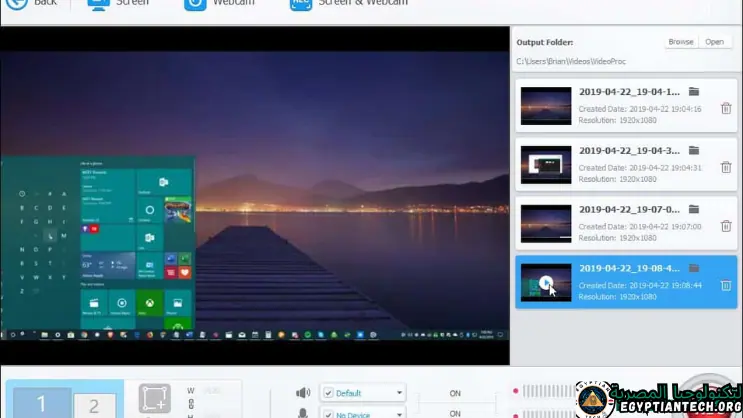Expand the Default speaker device dropdown
Screen dimensions: 743x418
pyautogui.click(x=399, y=393)
